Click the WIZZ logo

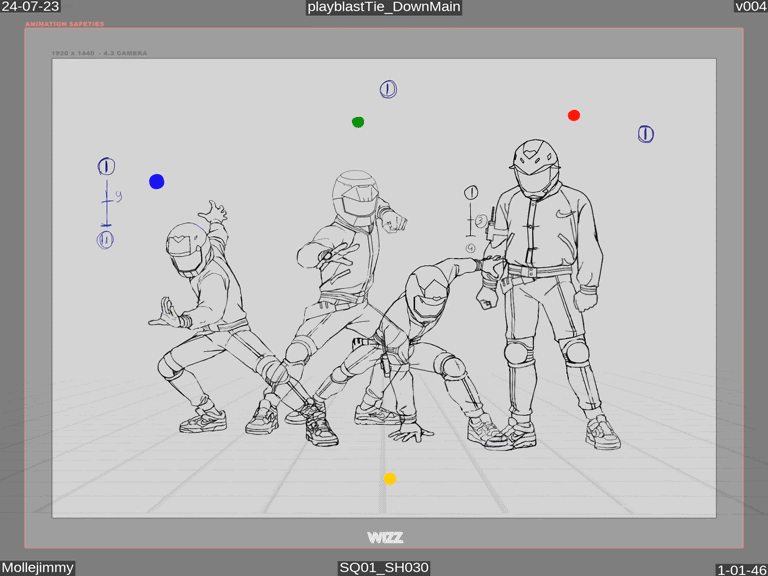coord(384,538)
